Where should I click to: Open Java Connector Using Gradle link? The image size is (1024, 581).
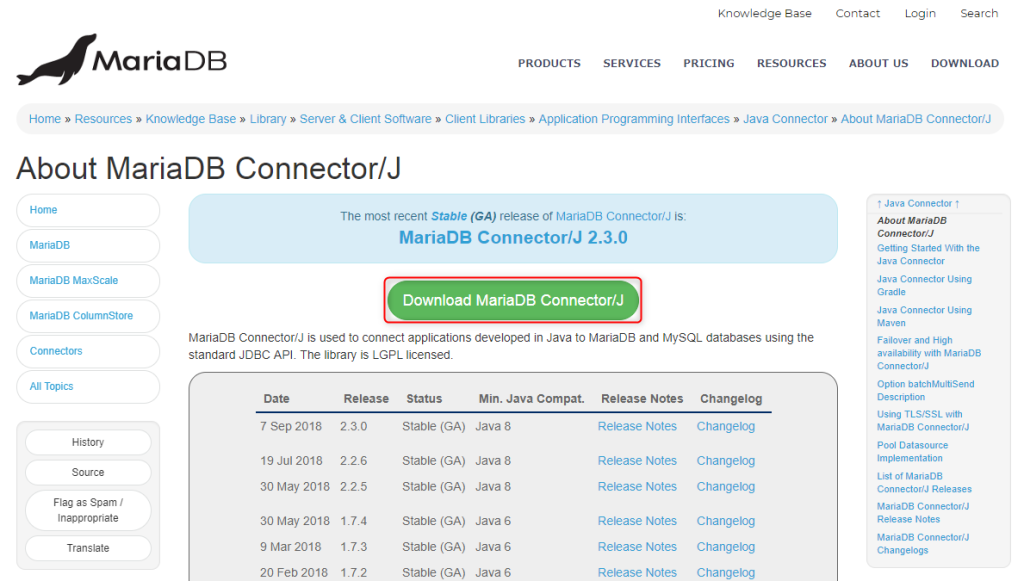[x=924, y=285]
